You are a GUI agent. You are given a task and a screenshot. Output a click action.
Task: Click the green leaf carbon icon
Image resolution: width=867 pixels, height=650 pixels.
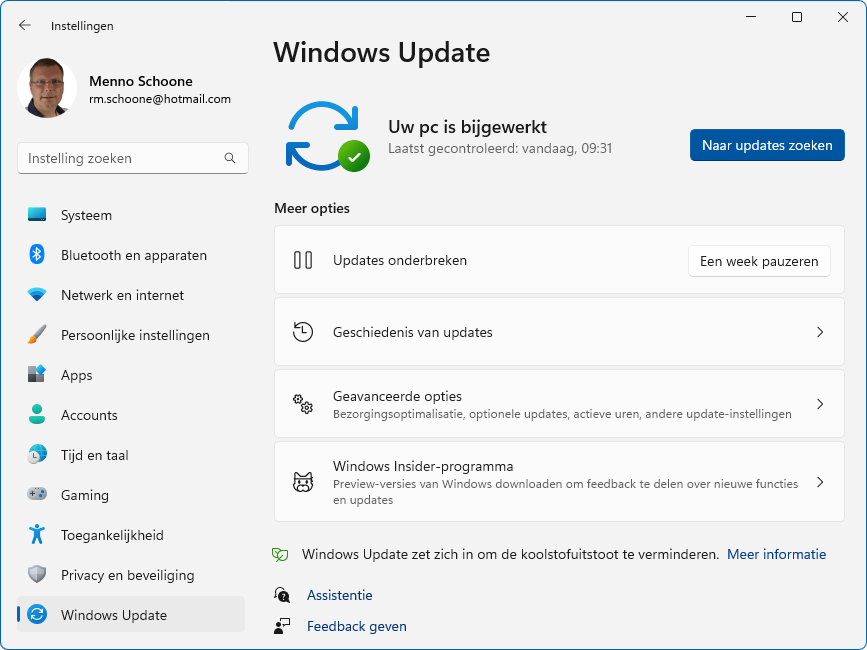tap(280, 554)
